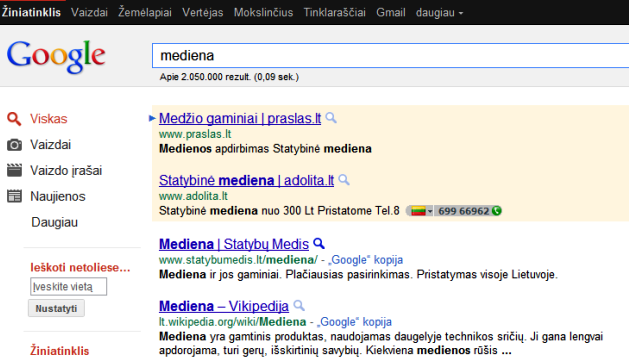Click the clapperboard icon next to Vaizdo įrašai

pos(14,170)
